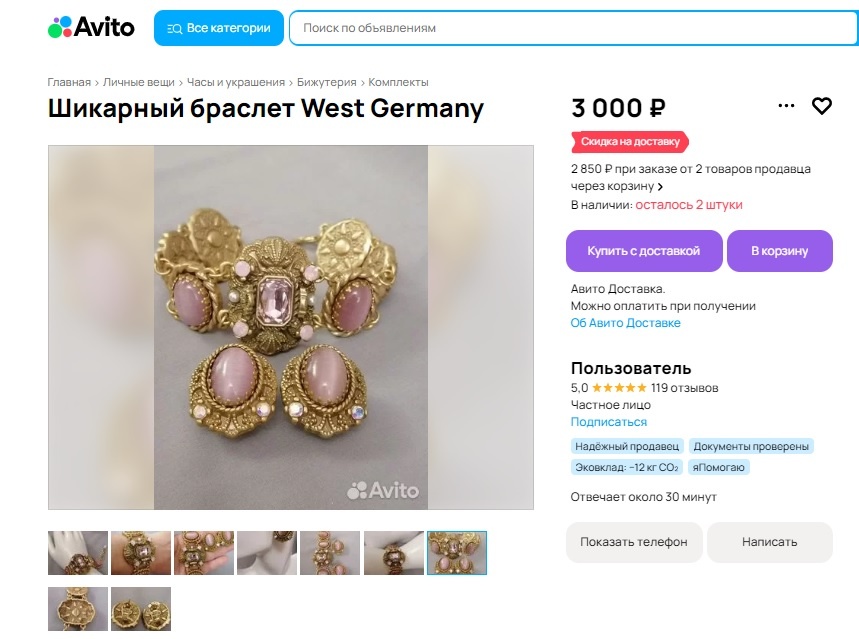Add listing to favorites with heart icon
The image size is (859, 639).
pos(821,106)
